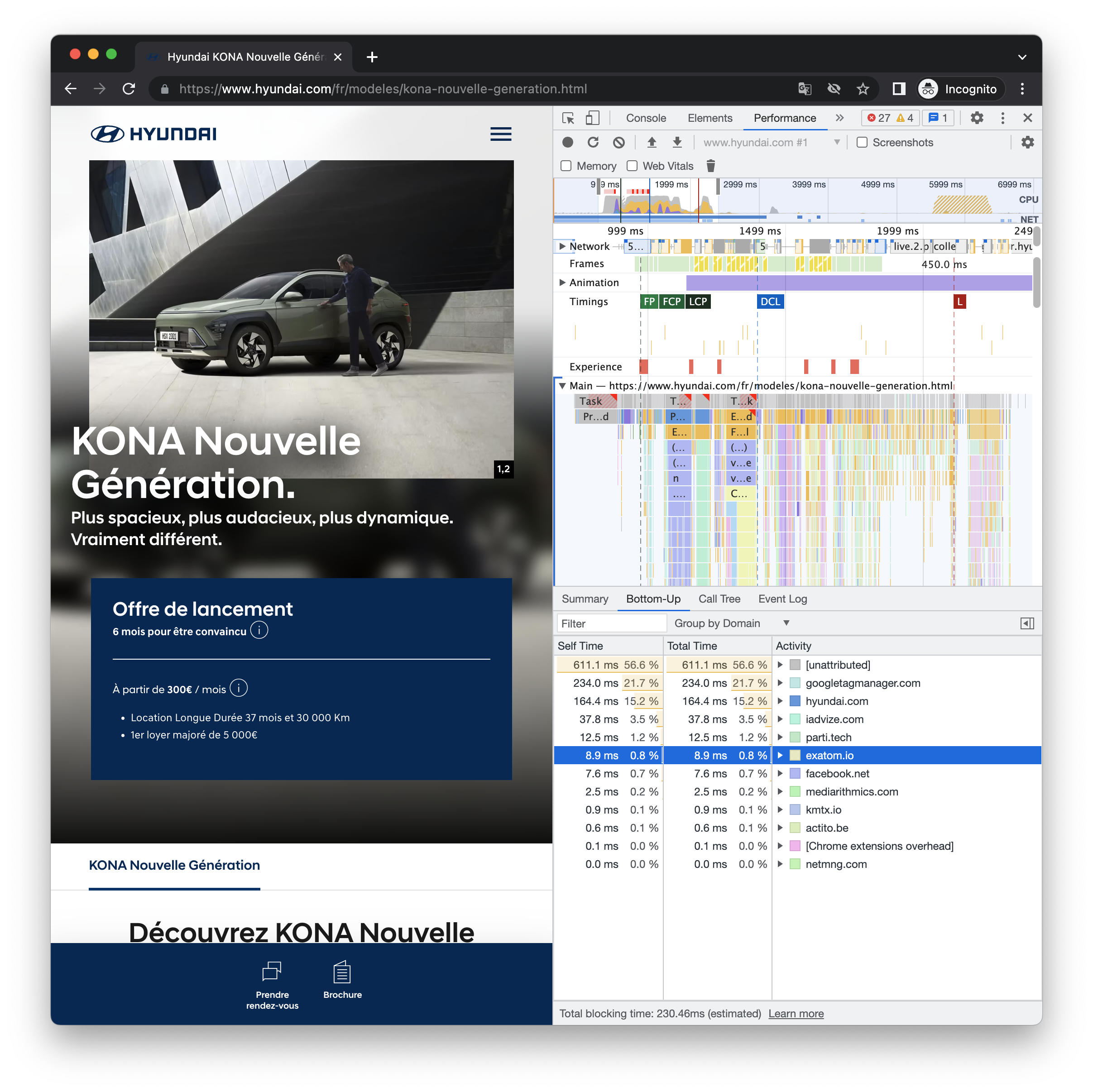Enable the Memory checkbox

click(x=566, y=166)
